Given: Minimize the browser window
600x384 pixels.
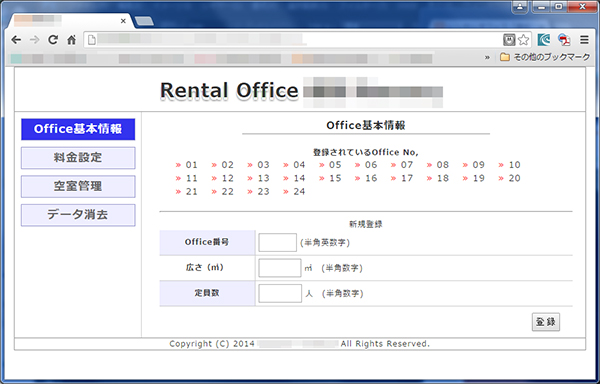Looking at the screenshot, I should [541, 7].
